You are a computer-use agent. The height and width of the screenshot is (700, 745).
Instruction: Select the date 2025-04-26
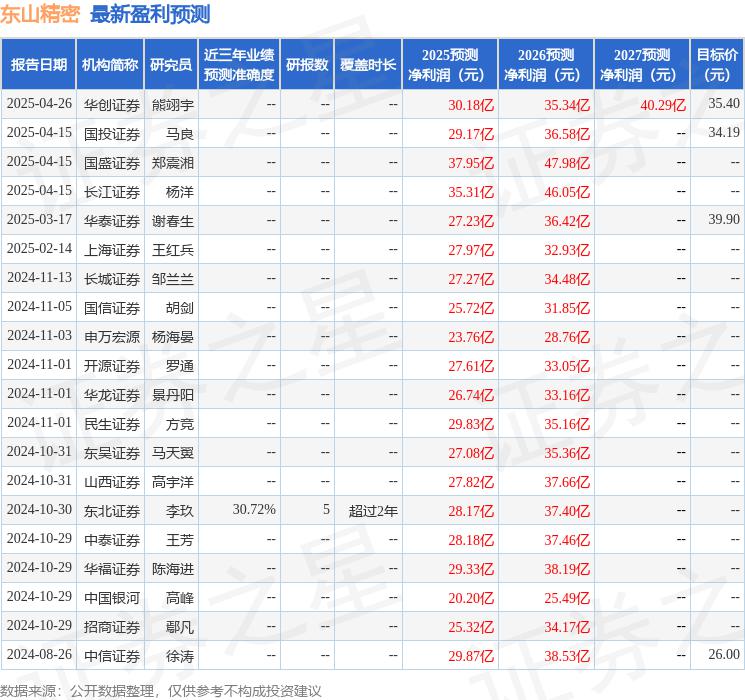39,104
